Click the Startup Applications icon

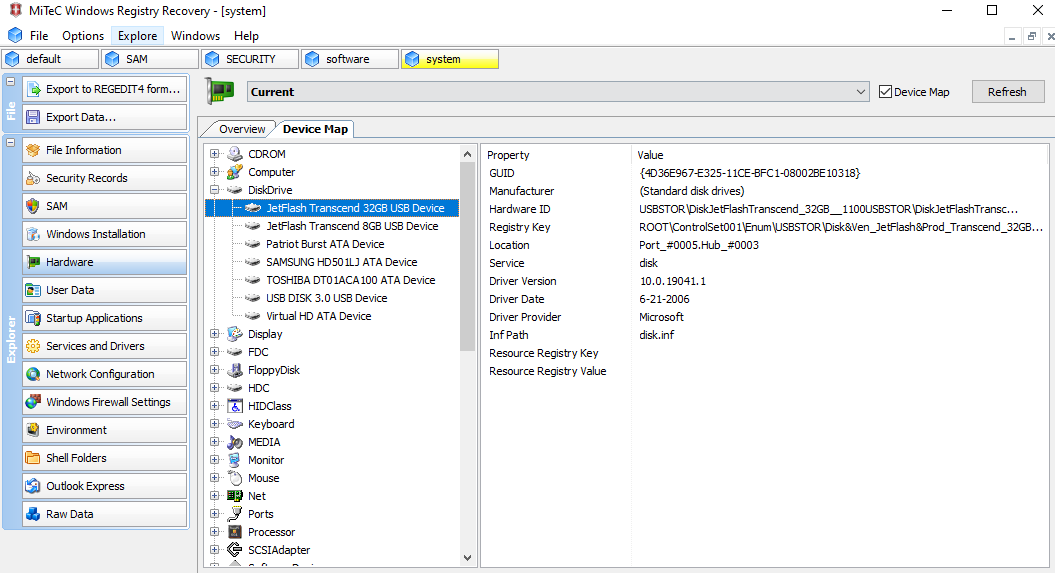32,318
